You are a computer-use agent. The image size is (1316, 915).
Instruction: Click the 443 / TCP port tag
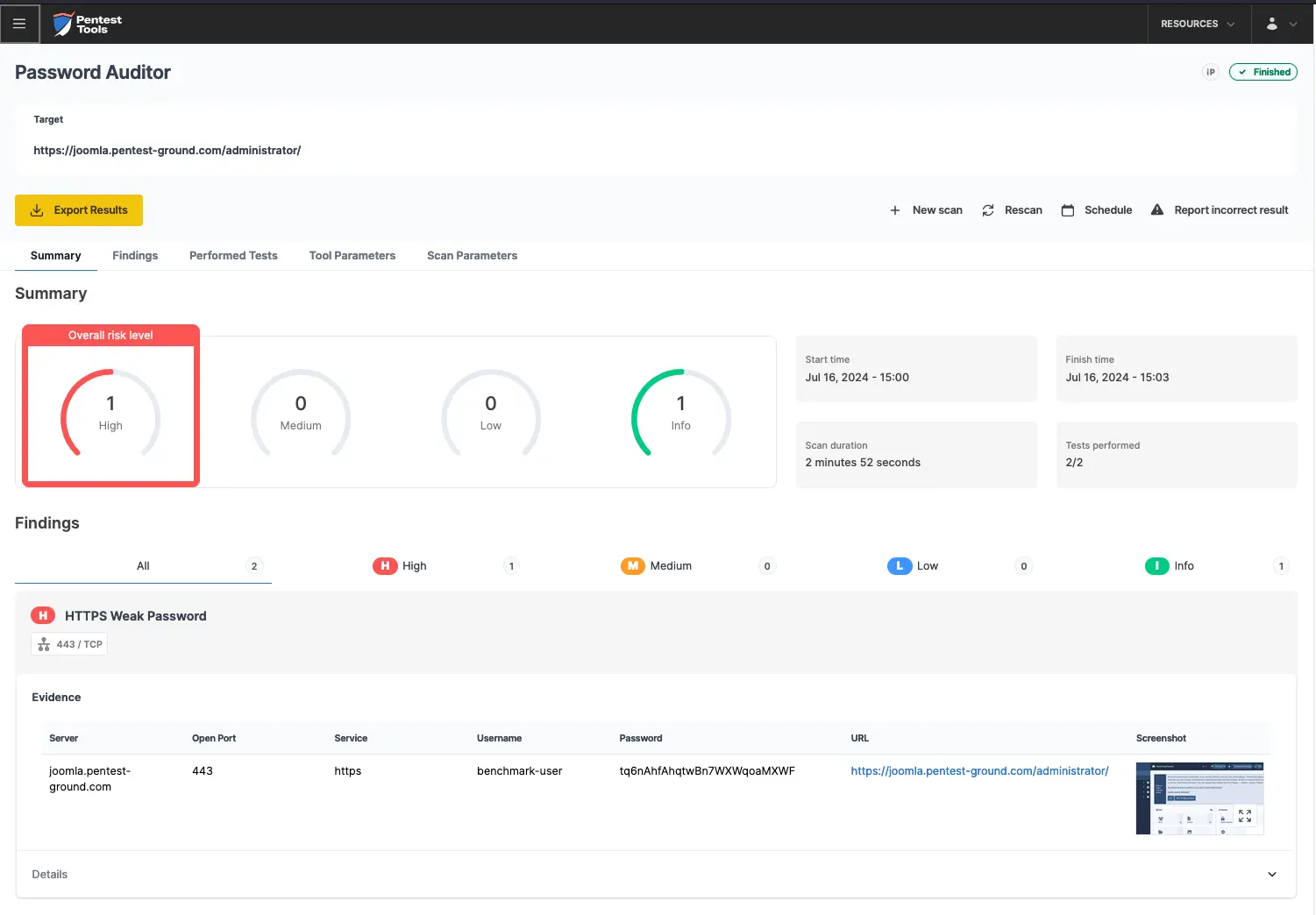69,644
